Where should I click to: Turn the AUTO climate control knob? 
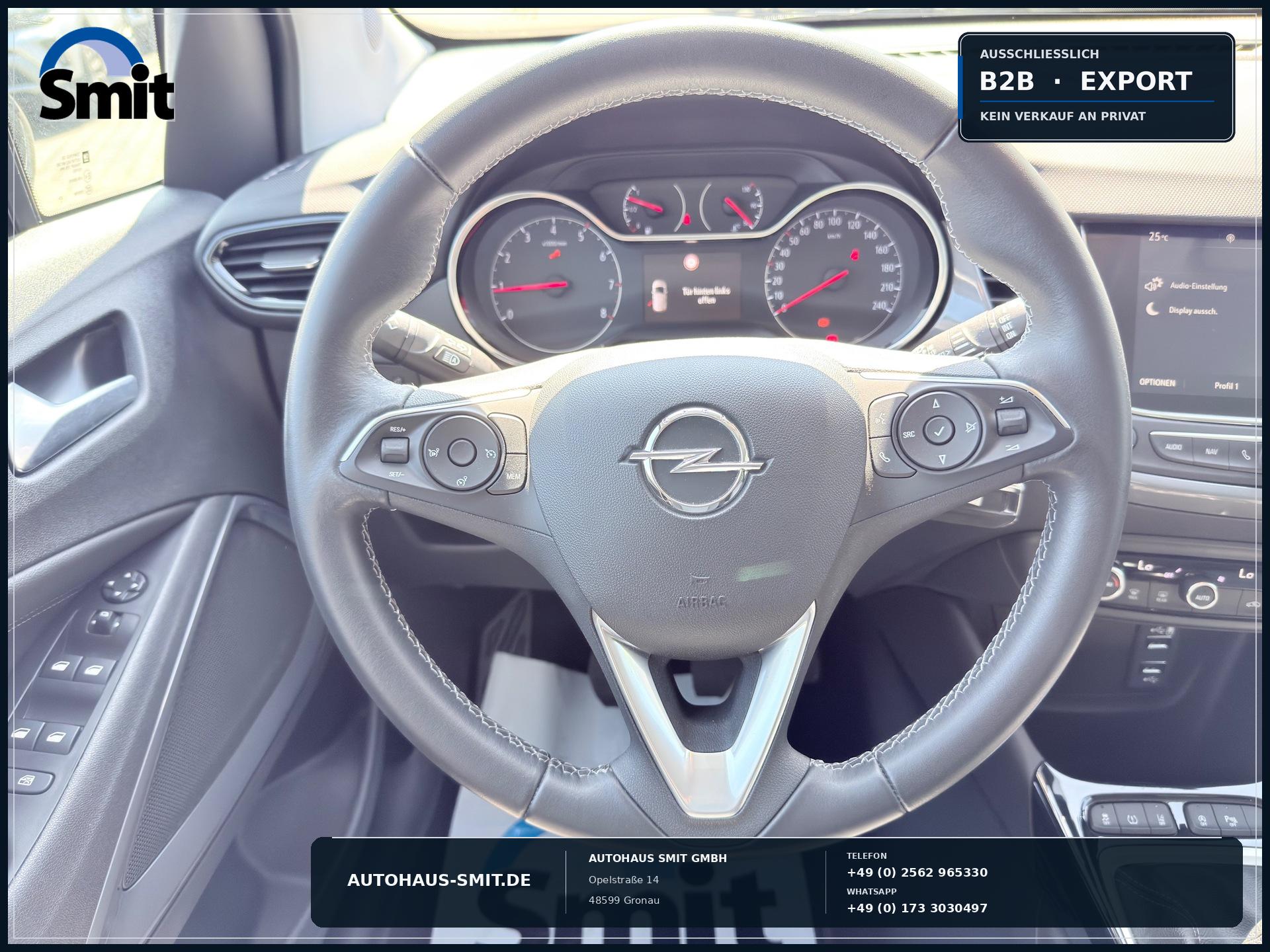point(1202,595)
